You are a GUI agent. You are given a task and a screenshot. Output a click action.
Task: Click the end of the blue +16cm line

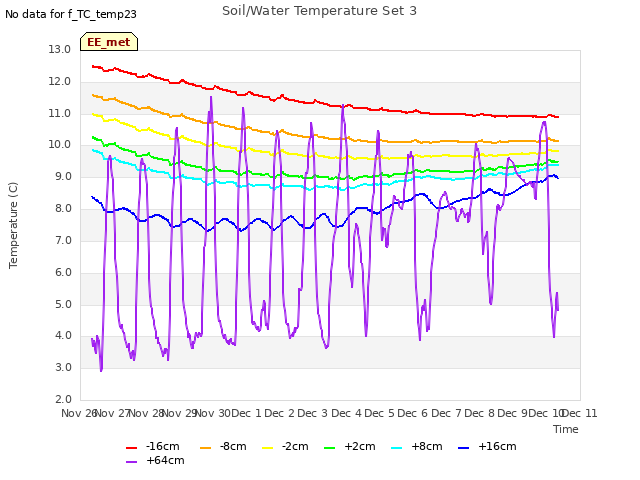pos(558,178)
